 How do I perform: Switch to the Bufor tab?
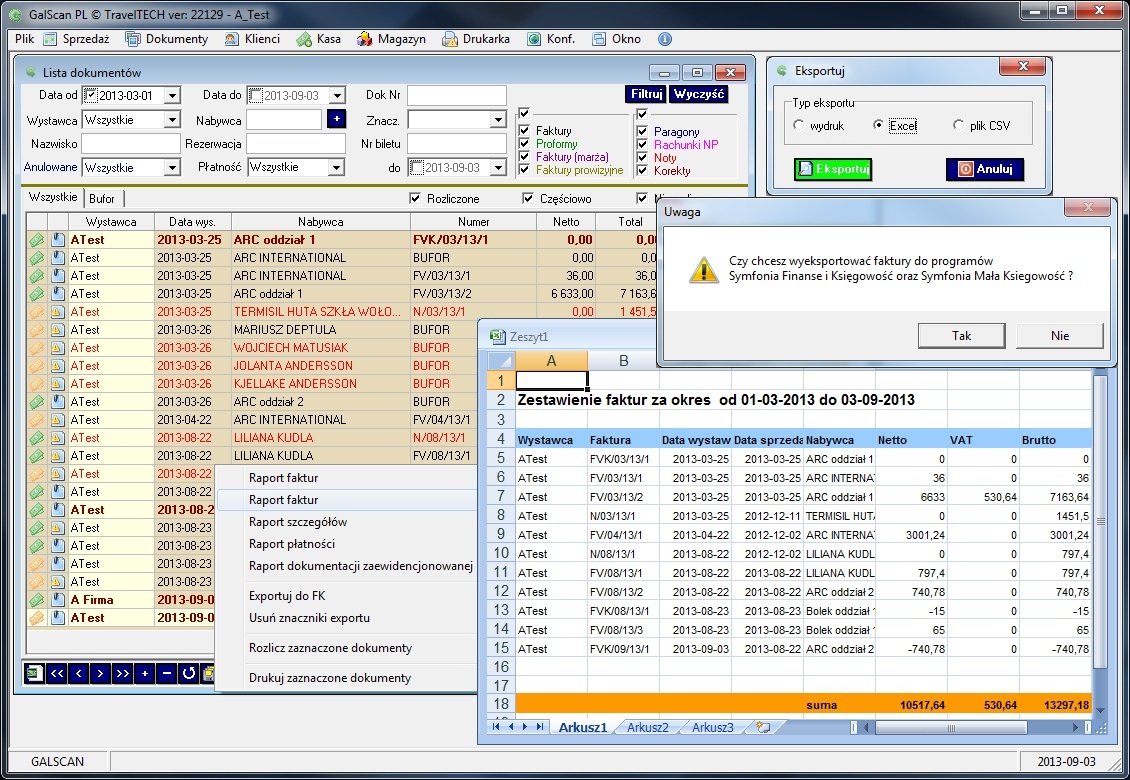pos(102,198)
